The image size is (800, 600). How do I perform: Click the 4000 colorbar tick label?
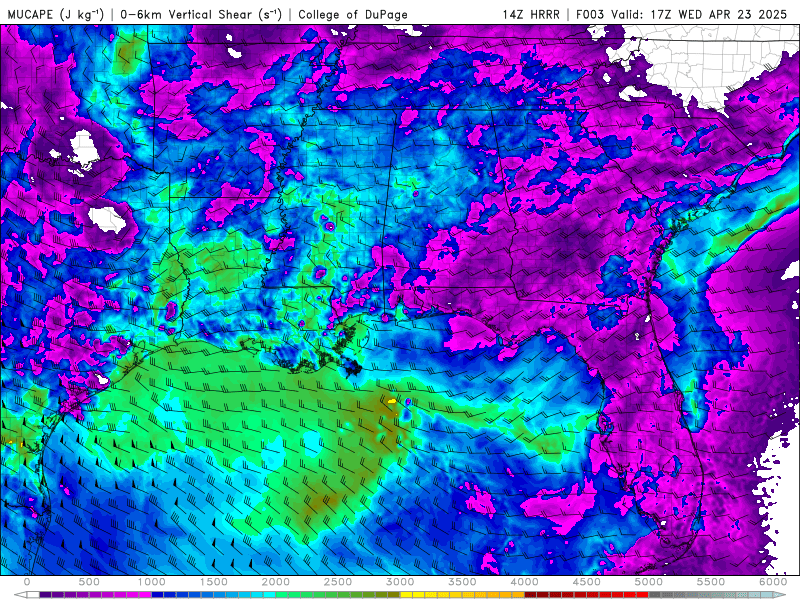click(x=524, y=582)
